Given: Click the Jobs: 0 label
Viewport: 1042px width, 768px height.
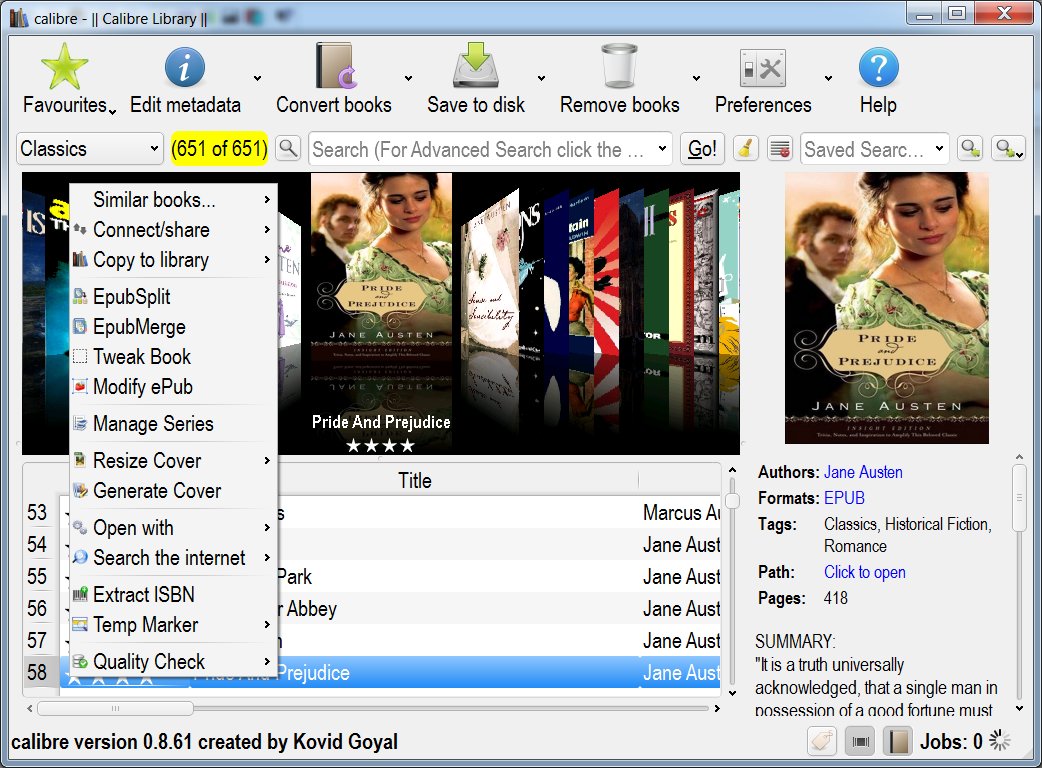Looking at the screenshot, I should 951,741.
